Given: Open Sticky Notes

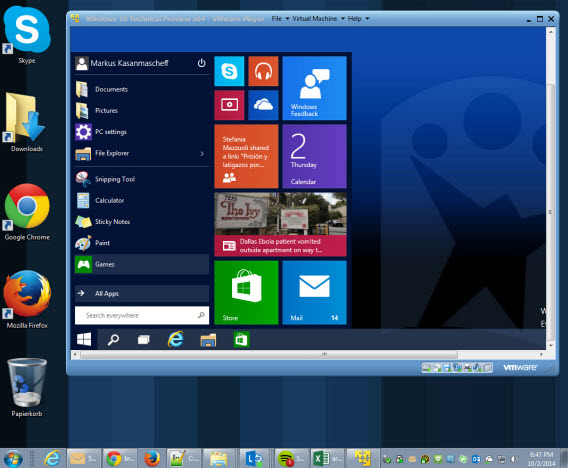Looking at the screenshot, I should point(142,222).
